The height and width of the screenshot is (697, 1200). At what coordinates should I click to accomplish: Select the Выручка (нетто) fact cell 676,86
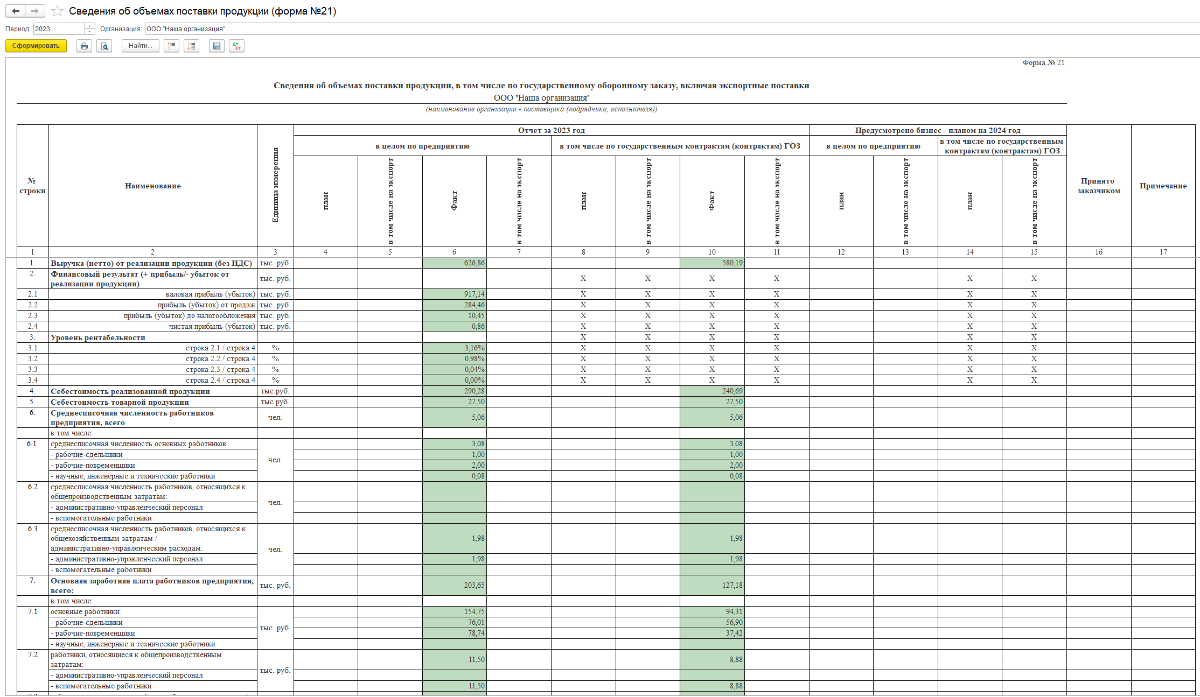point(455,262)
